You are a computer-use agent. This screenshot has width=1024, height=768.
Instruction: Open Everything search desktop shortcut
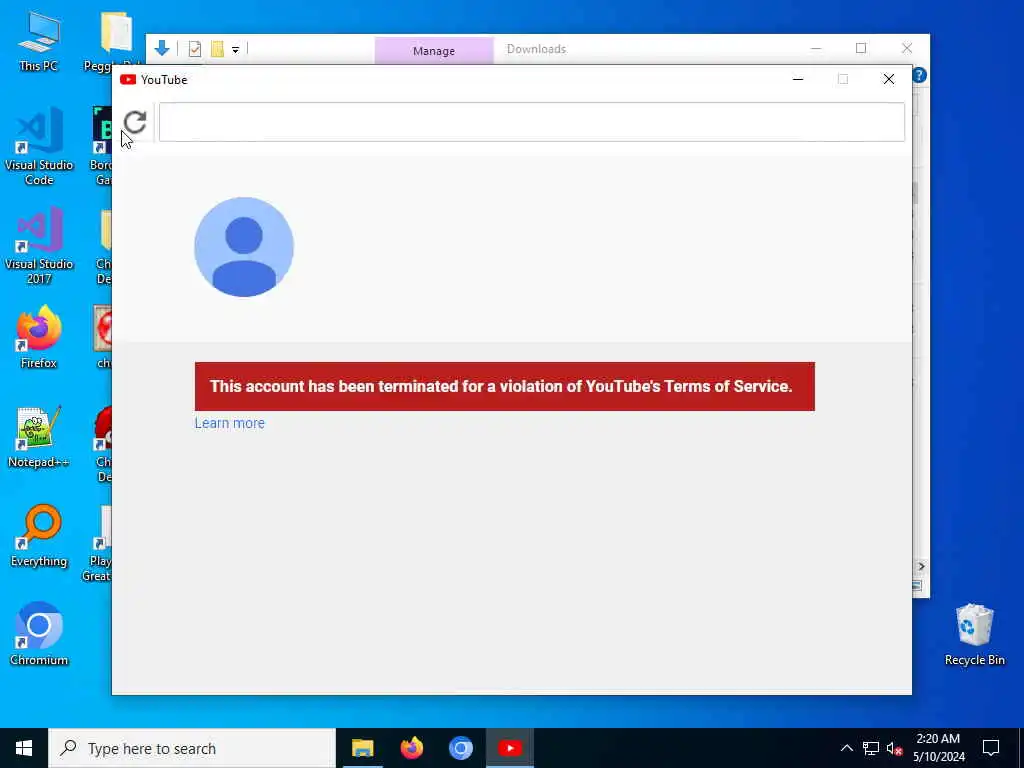click(x=39, y=536)
